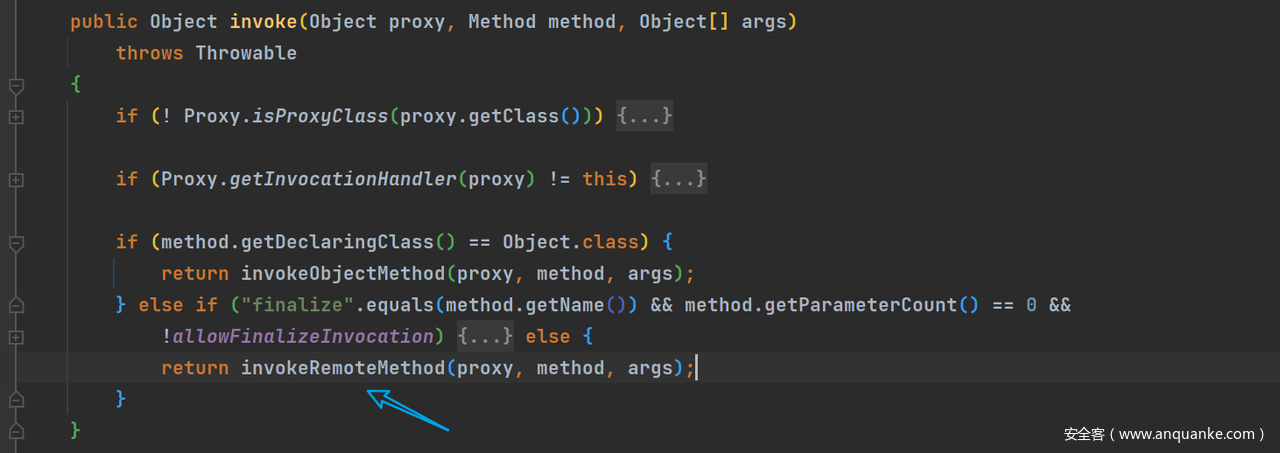
Task: Expand folded {...} after '!= this' condition
Action: [x=678, y=179]
